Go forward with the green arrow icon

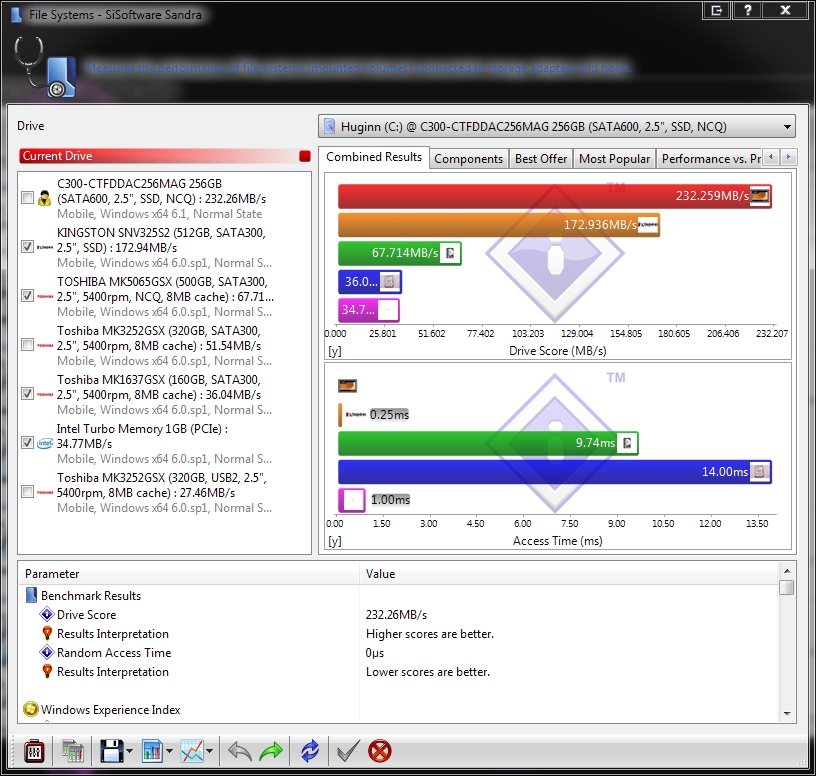point(271,751)
